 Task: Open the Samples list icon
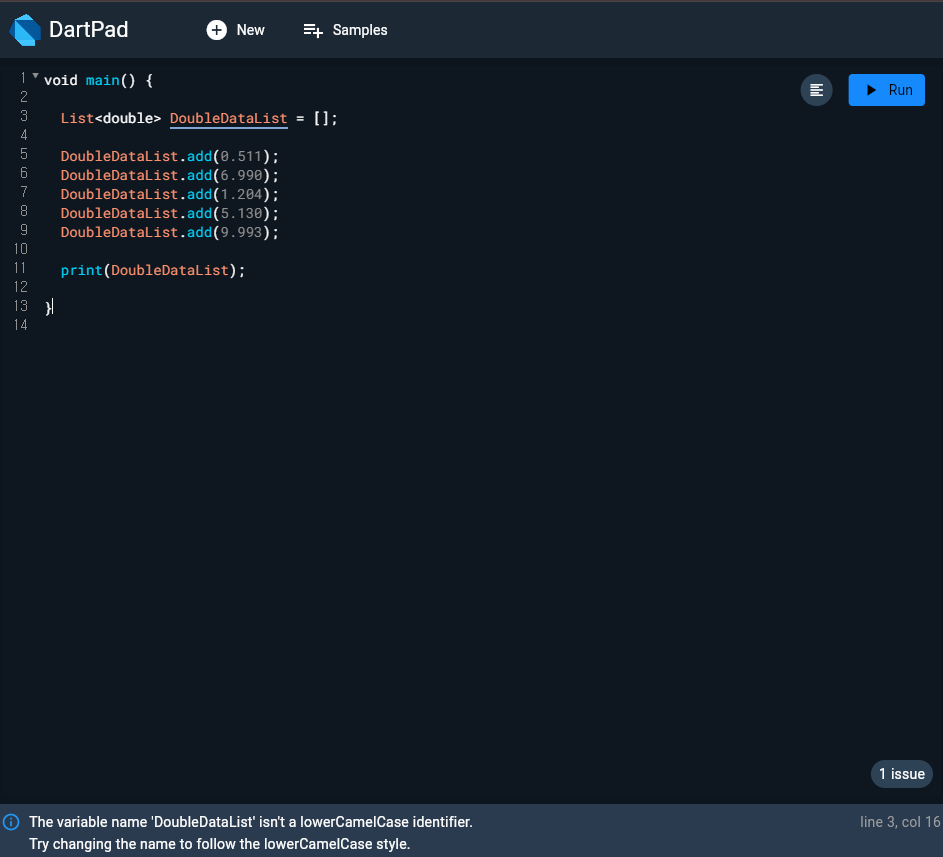coord(313,30)
